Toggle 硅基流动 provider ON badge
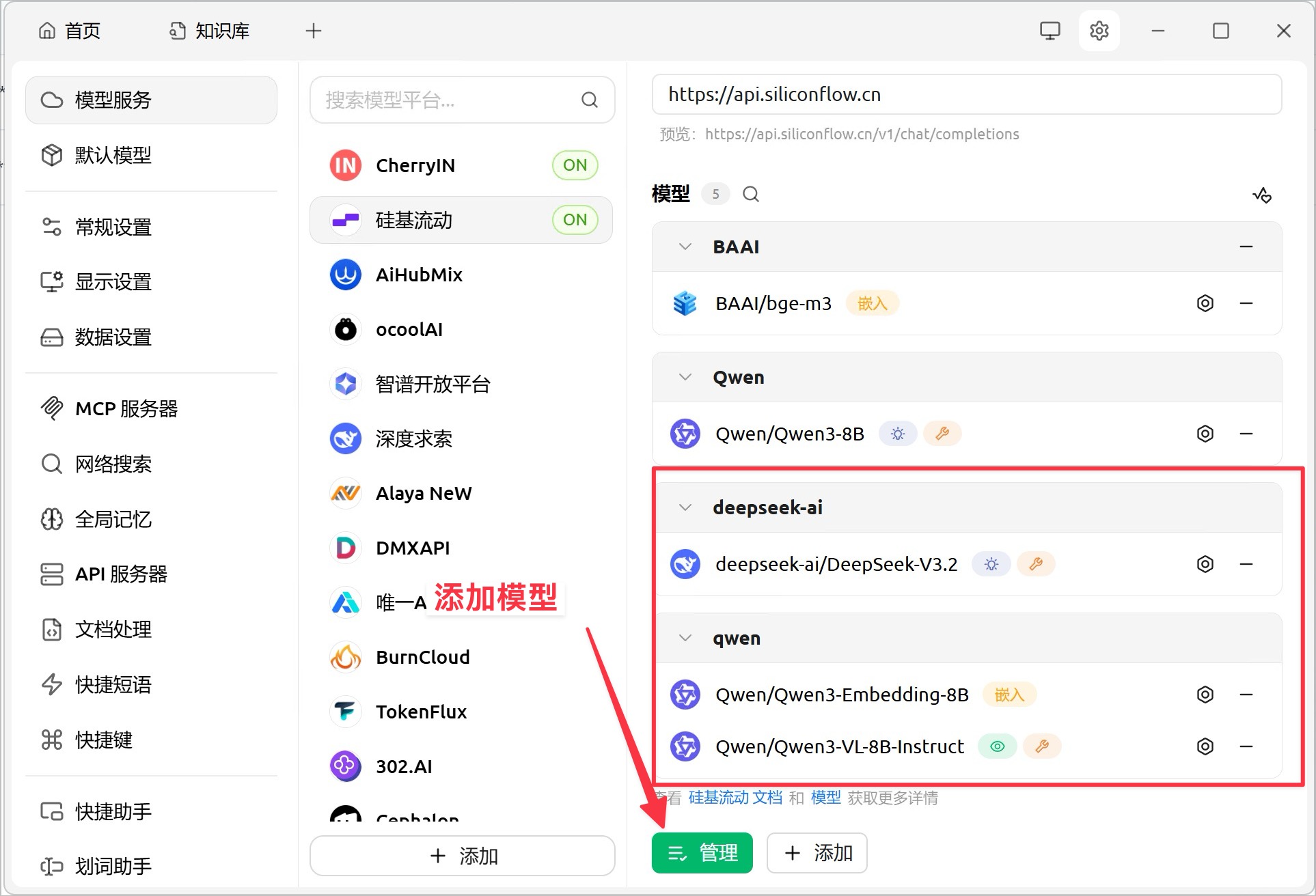This screenshot has height=896, width=1316. coord(575,220)
